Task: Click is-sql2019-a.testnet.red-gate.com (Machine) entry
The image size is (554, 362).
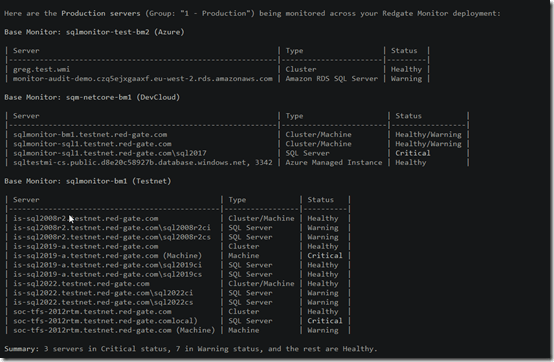Action: point(107,256)
